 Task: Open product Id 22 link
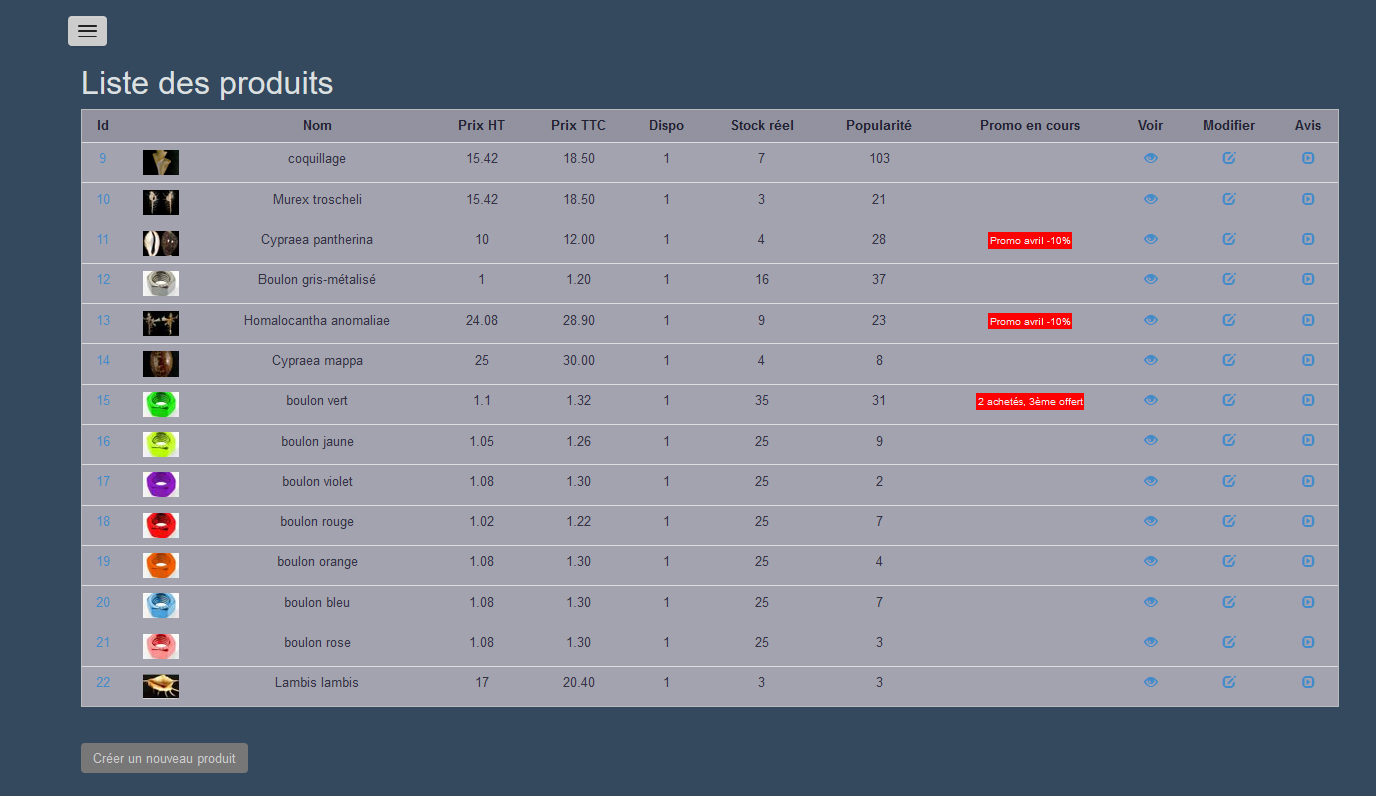103,682
